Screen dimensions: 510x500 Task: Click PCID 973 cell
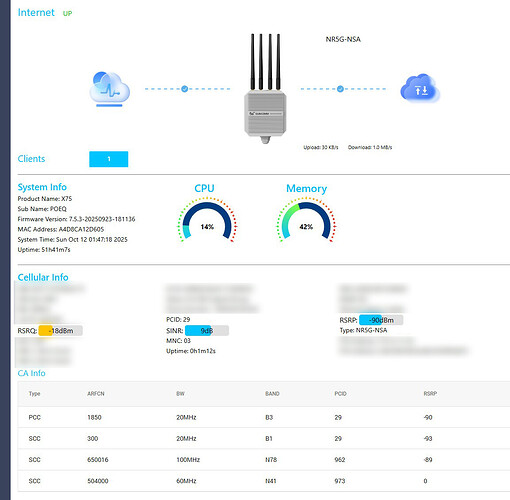pyautogui.click(x=340, y=481)
